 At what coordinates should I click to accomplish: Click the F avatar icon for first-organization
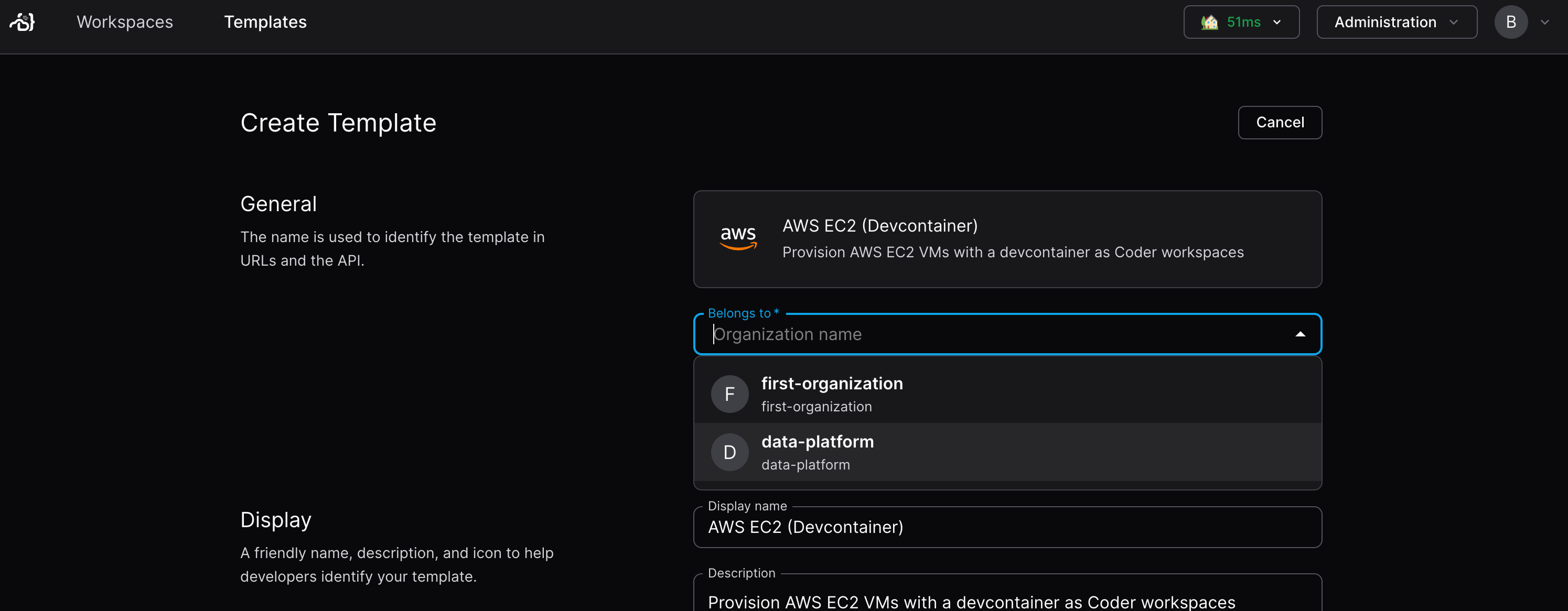pyautogui.click(x=730, y=393)
